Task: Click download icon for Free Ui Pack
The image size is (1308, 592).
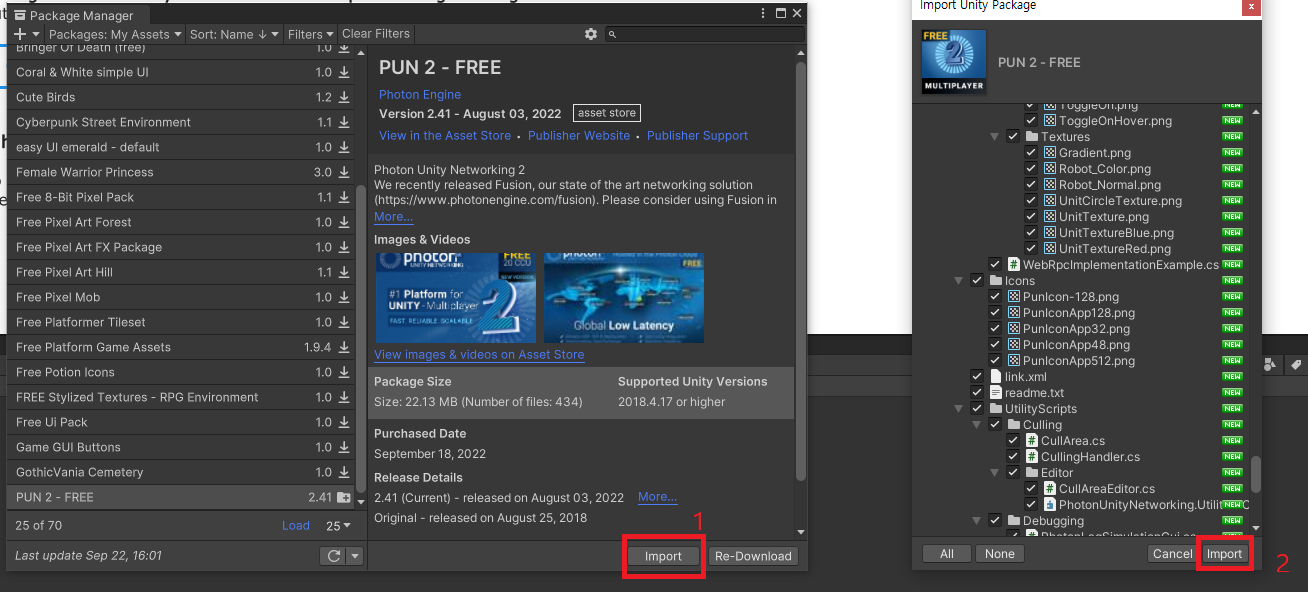Action: (344, 422)
